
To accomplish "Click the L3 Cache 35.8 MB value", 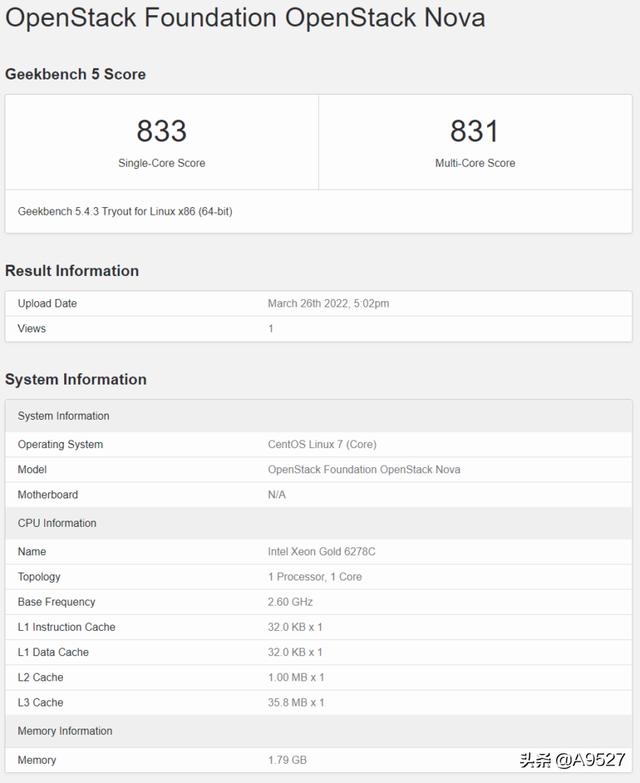I will [296, 702].
